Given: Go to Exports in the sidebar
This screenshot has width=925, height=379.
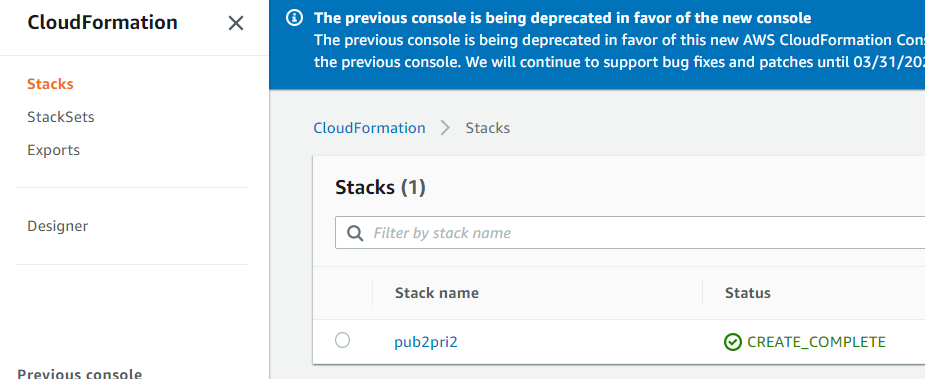Looking at the screenshot, I should click(53, 150).
